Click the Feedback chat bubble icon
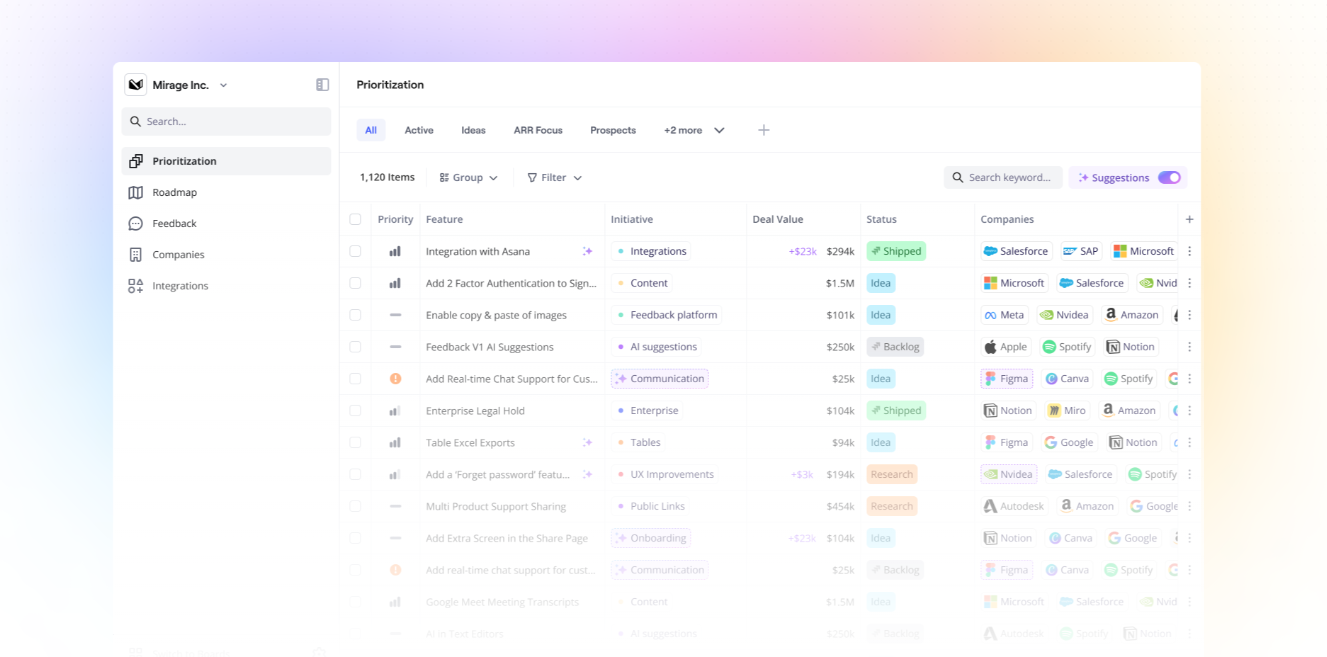The image size is (1327, 657). [136, 223]
